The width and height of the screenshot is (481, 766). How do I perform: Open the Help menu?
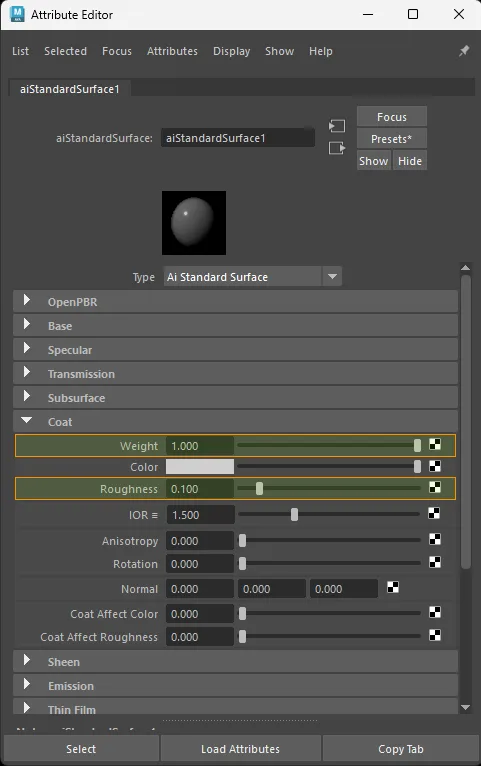point(320,51)
